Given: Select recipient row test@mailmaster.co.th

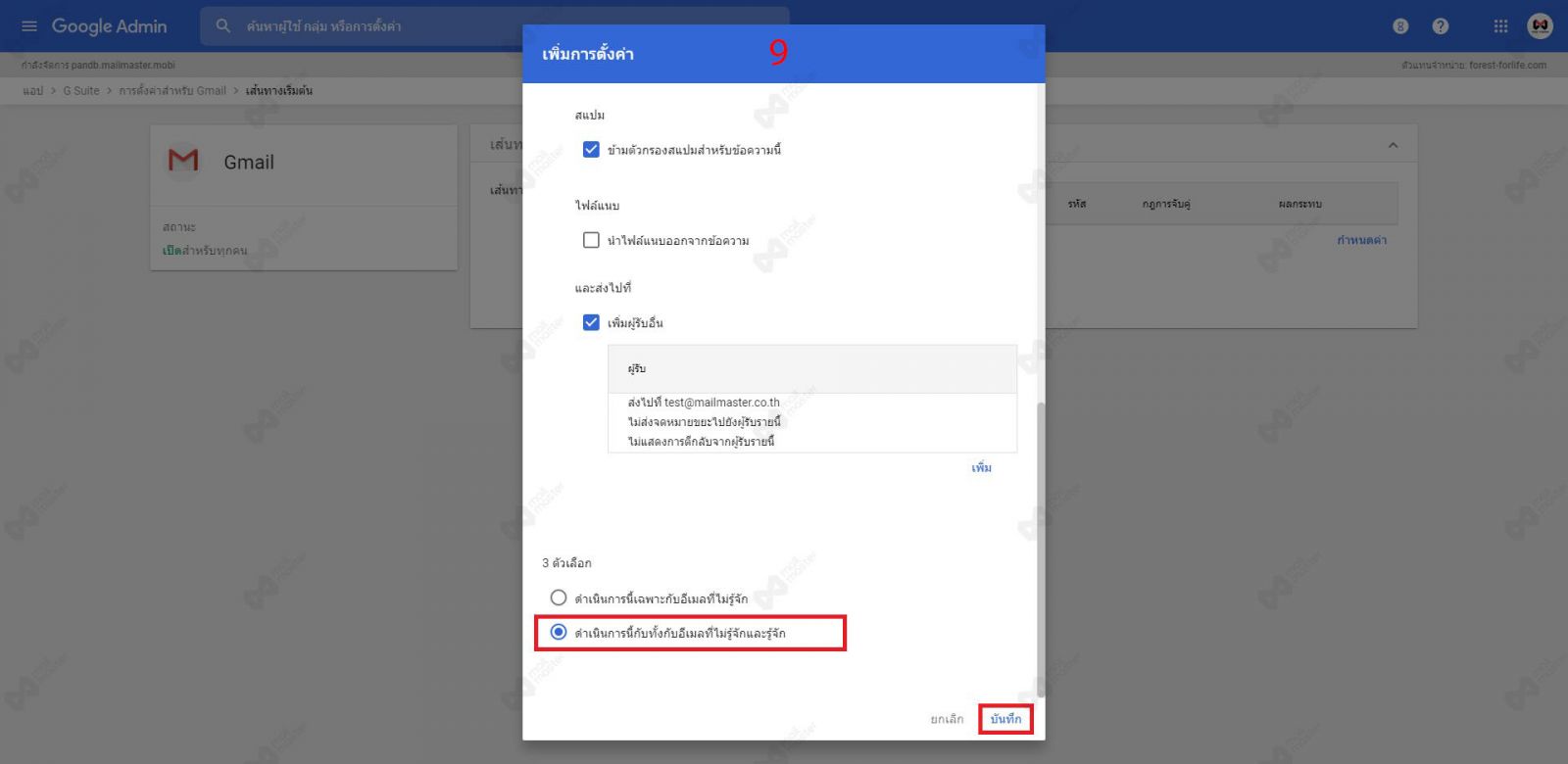Looking at the screenshot, I should (x=811, y=422).
